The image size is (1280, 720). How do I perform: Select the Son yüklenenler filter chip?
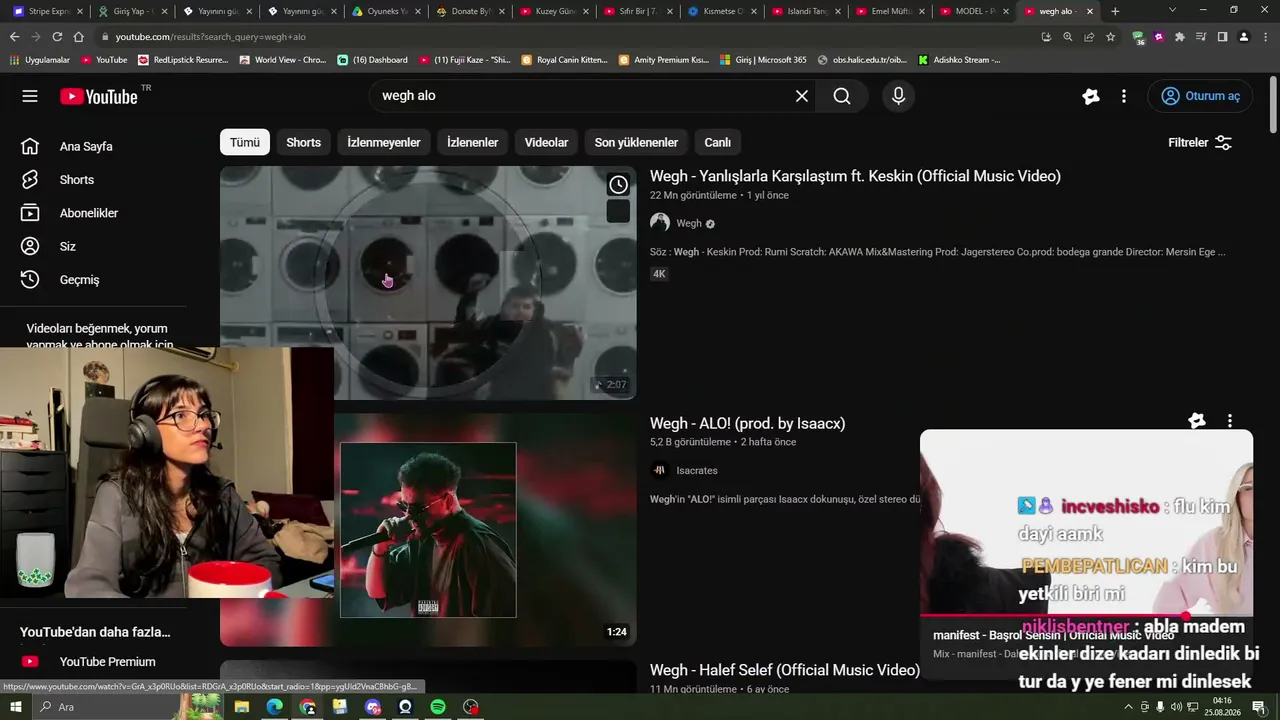point(636,142)
